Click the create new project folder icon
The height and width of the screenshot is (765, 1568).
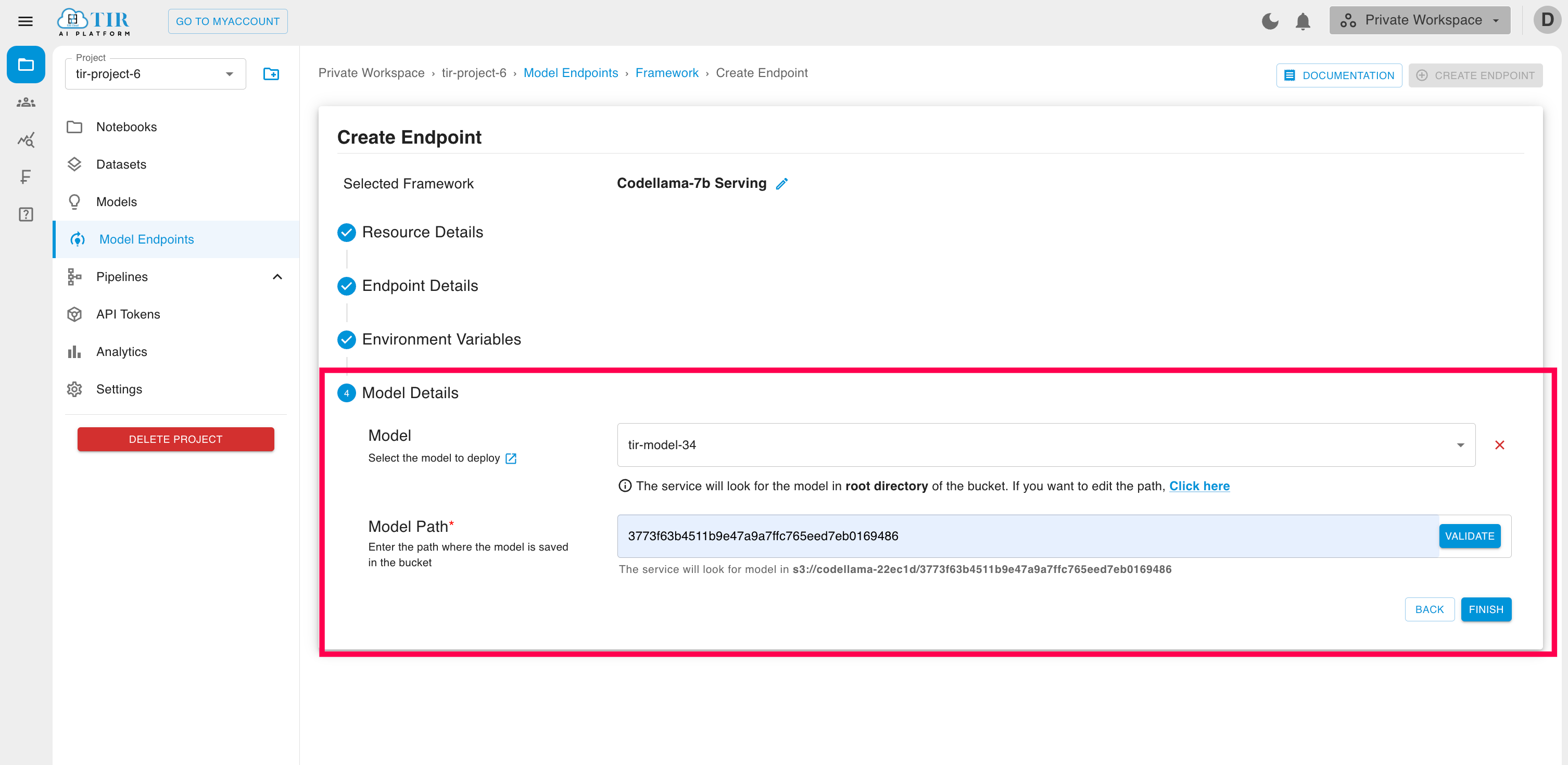[271, 74]
